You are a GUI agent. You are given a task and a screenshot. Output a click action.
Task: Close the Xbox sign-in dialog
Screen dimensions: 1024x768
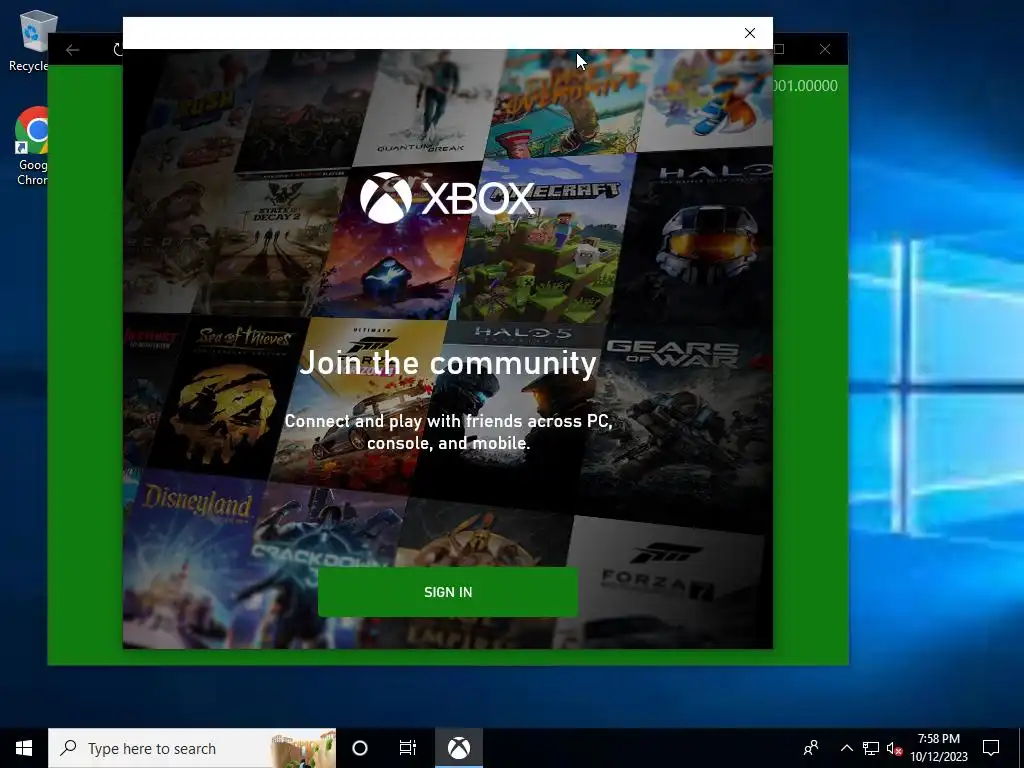pyautogui.click(x=750, y=33)
